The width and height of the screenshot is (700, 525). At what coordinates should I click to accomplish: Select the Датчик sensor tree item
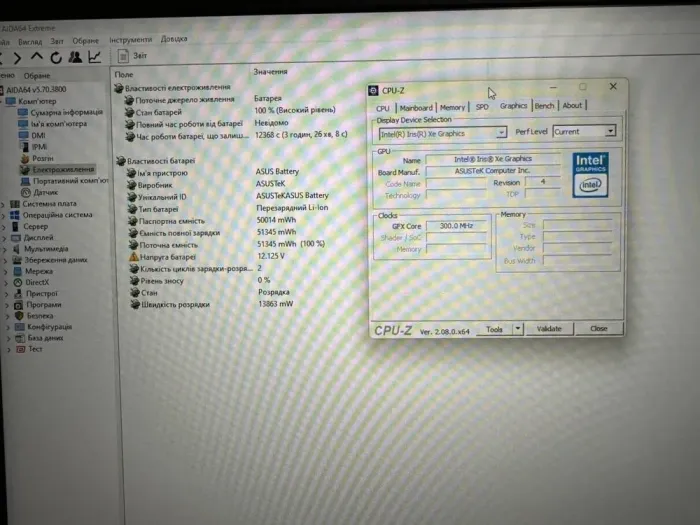pos(45,192)
